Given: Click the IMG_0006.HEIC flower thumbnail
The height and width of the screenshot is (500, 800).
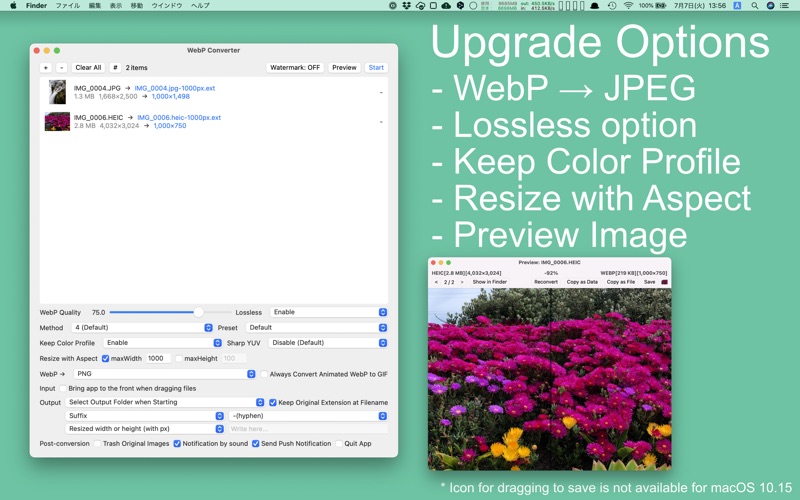Looking at the screenshot, I should coord(57,121).
